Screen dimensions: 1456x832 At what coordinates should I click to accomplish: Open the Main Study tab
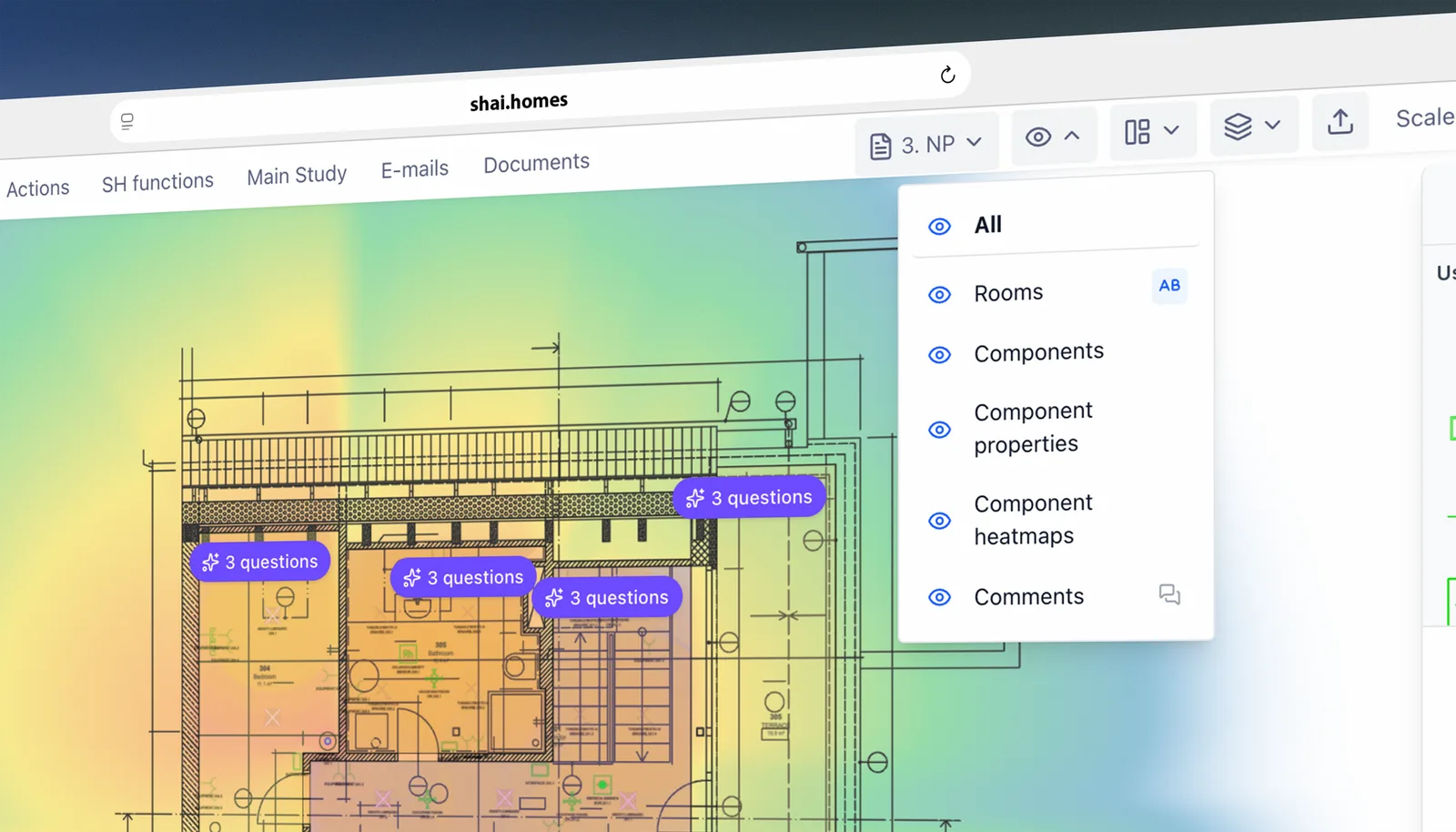pos(297,175)
